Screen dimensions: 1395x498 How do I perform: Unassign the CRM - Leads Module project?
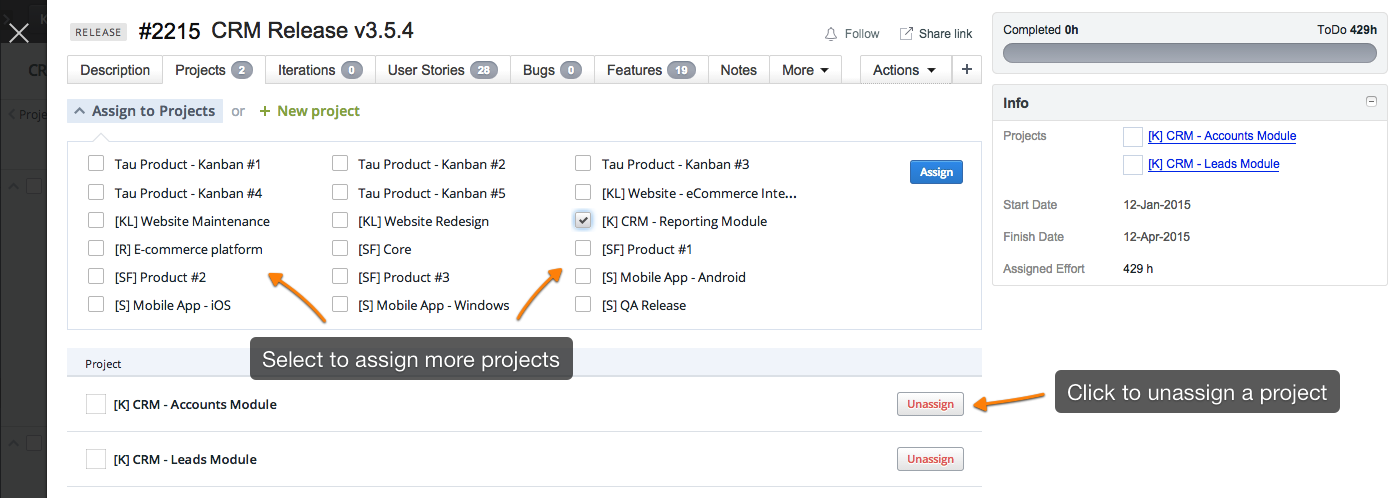pos(930,459)
